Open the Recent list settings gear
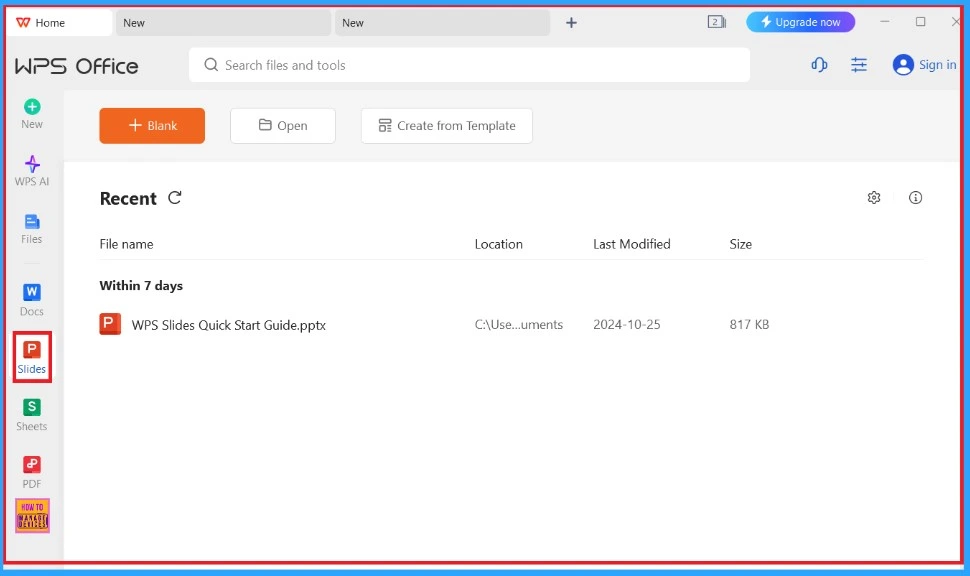The image size is (970, 576). point(874,198)
